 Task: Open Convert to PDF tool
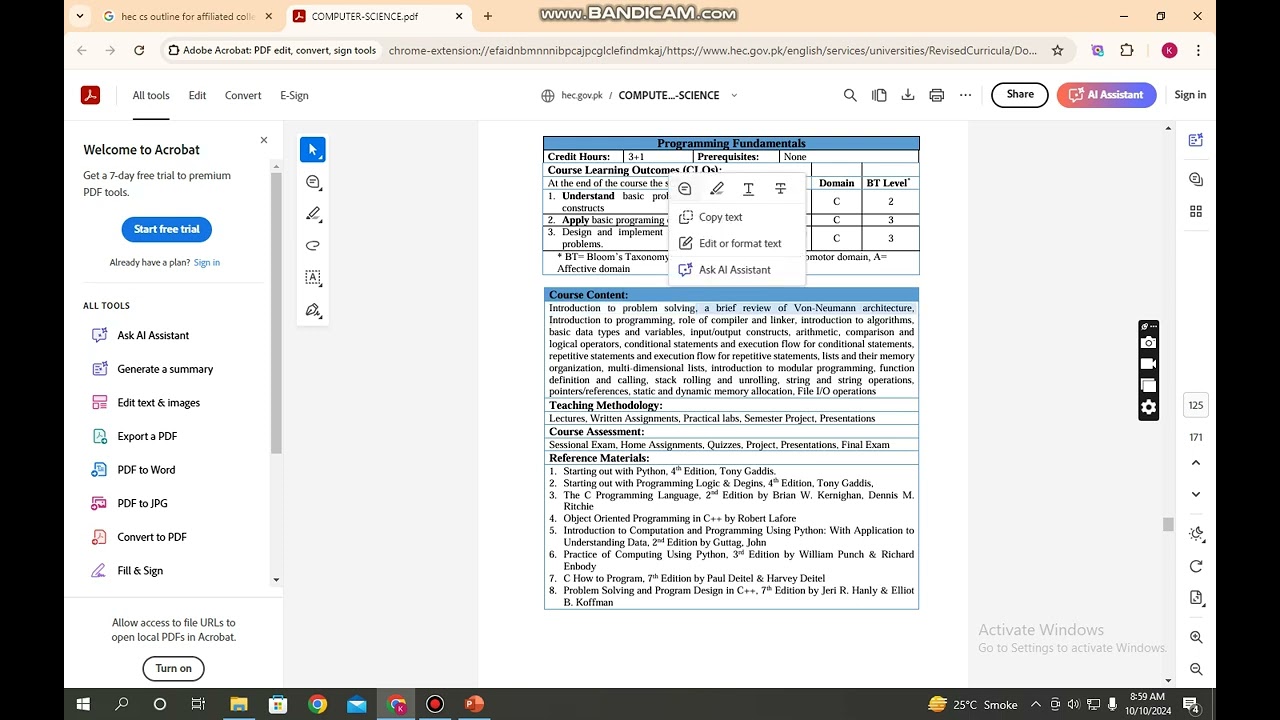coord(152,537)
